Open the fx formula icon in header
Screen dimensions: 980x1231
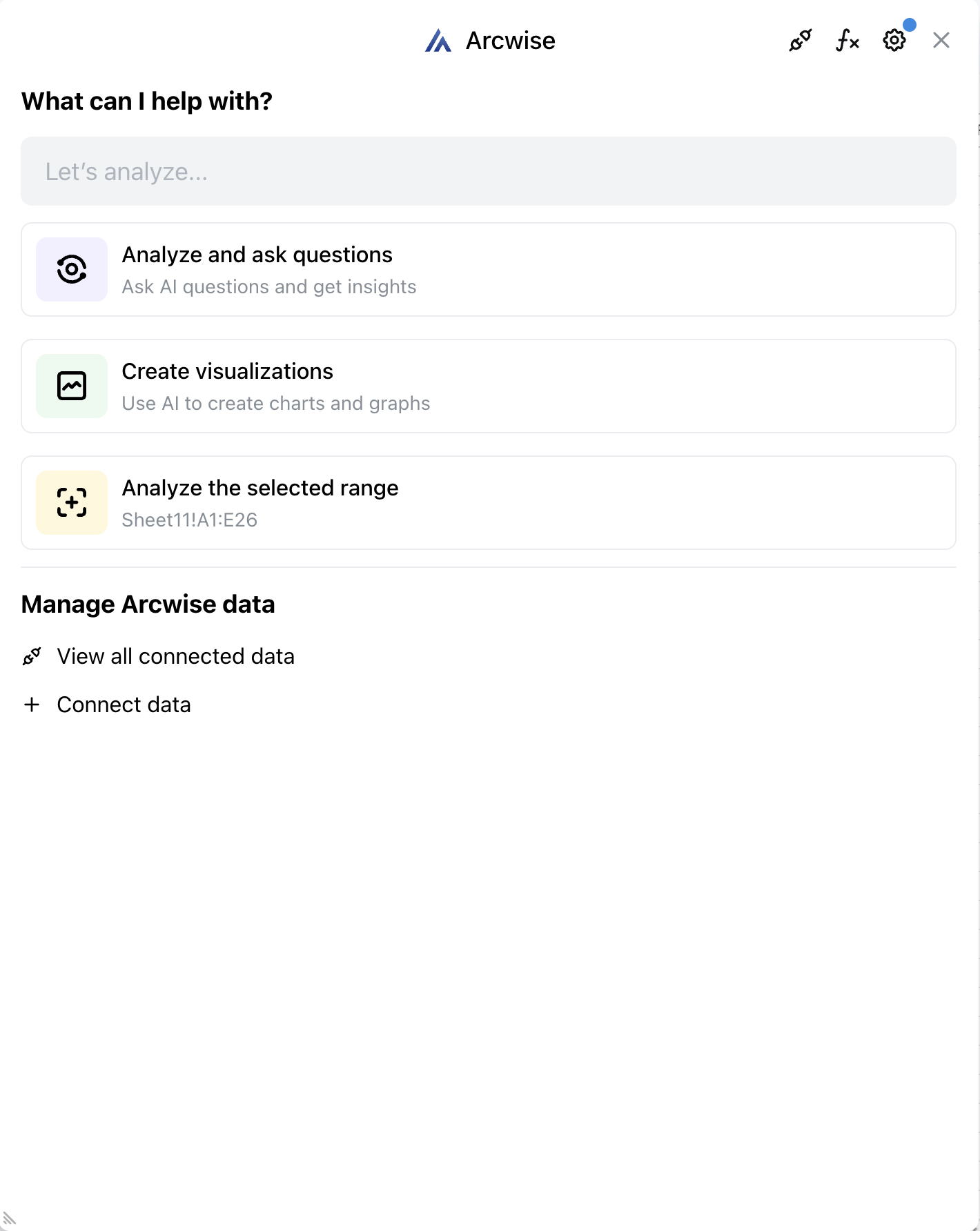[847, 41]
